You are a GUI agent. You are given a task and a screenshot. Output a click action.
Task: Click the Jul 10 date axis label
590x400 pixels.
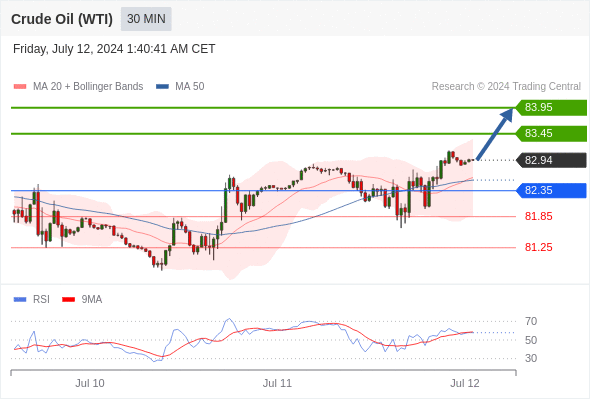(90, 383)
